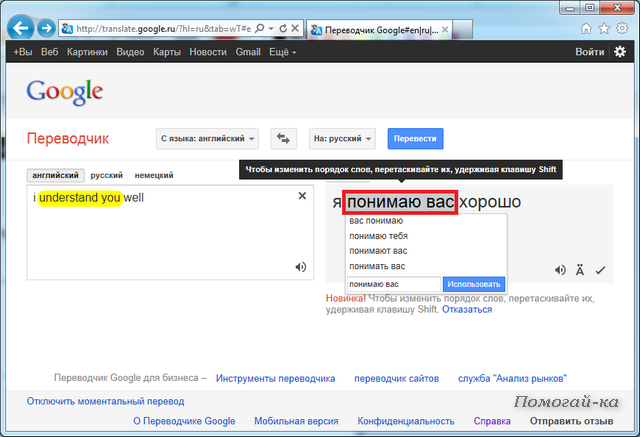Open the +Вы menu item
Screen dimensions: 640x437
(x=23, y=52)
